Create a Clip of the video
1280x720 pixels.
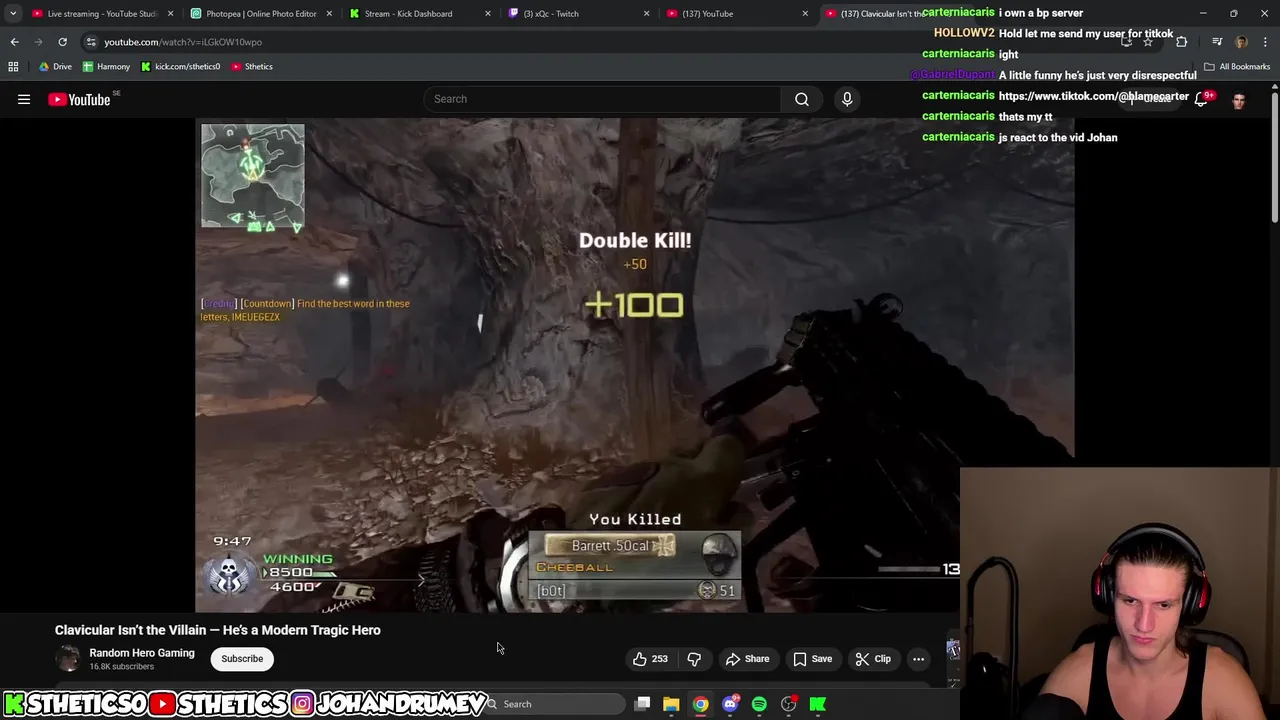(x=873, y=659)
